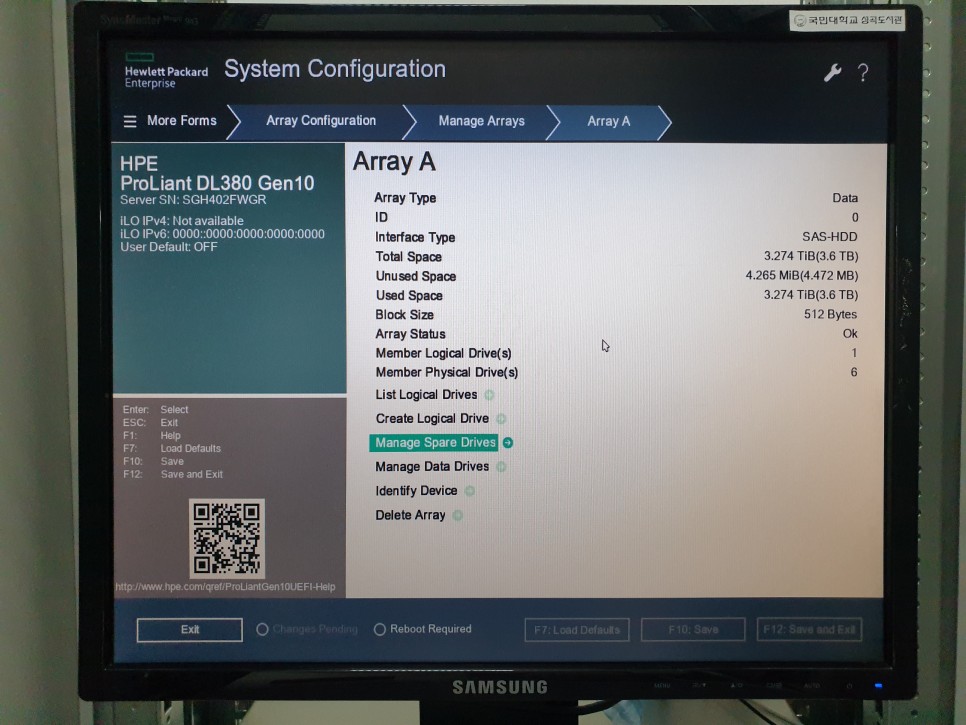Open the wrench settings icon
This screenshot has height=725, width=966.
[x=832, y=73]
